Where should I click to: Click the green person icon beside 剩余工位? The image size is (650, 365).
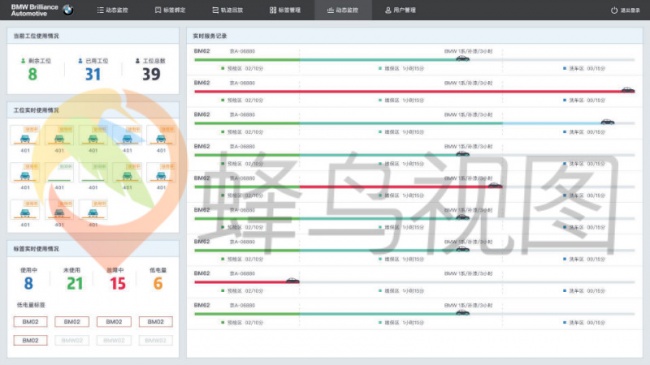[23, 61]
